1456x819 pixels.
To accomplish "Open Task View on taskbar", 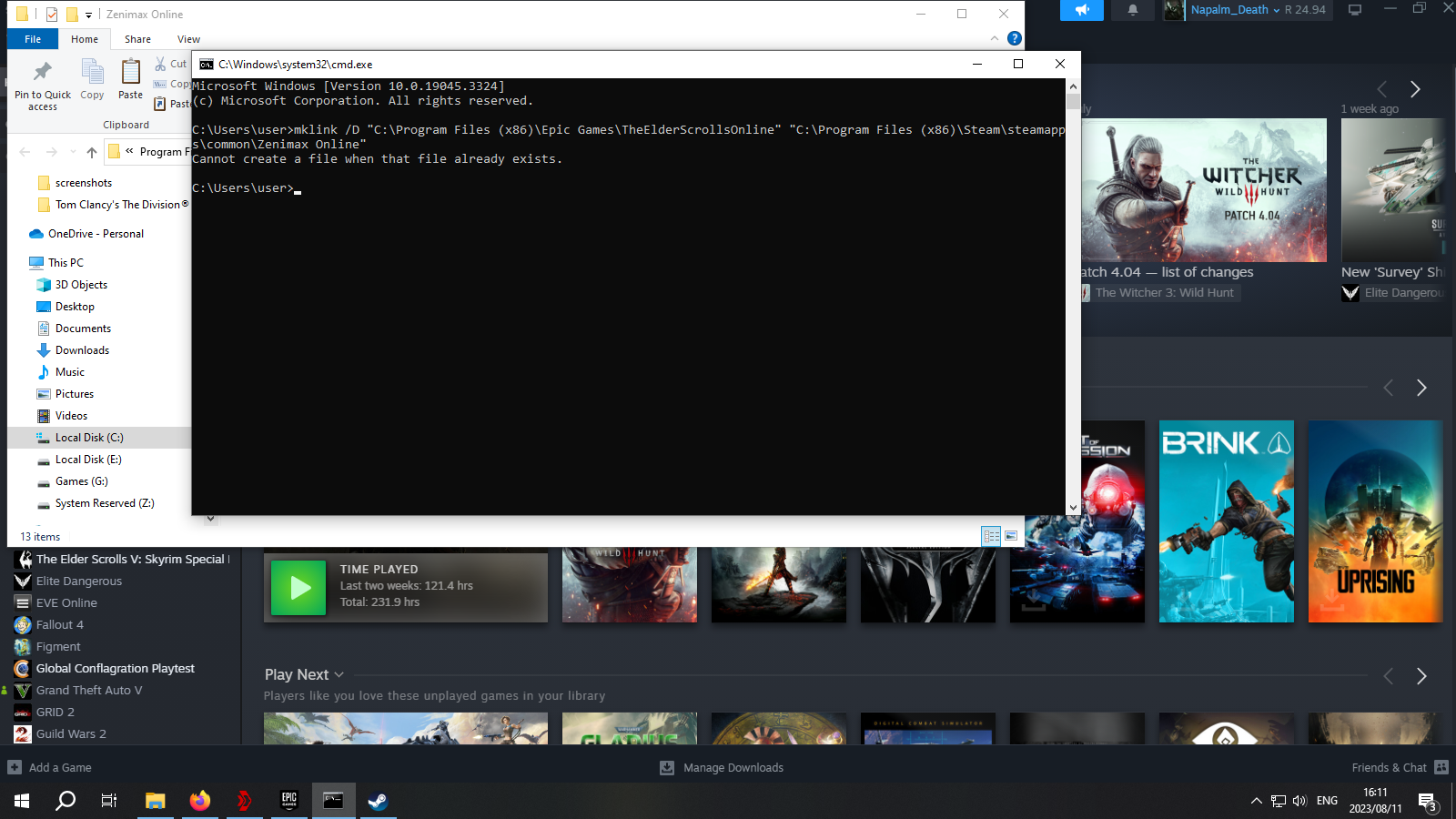I will click(x=109, y=801).
